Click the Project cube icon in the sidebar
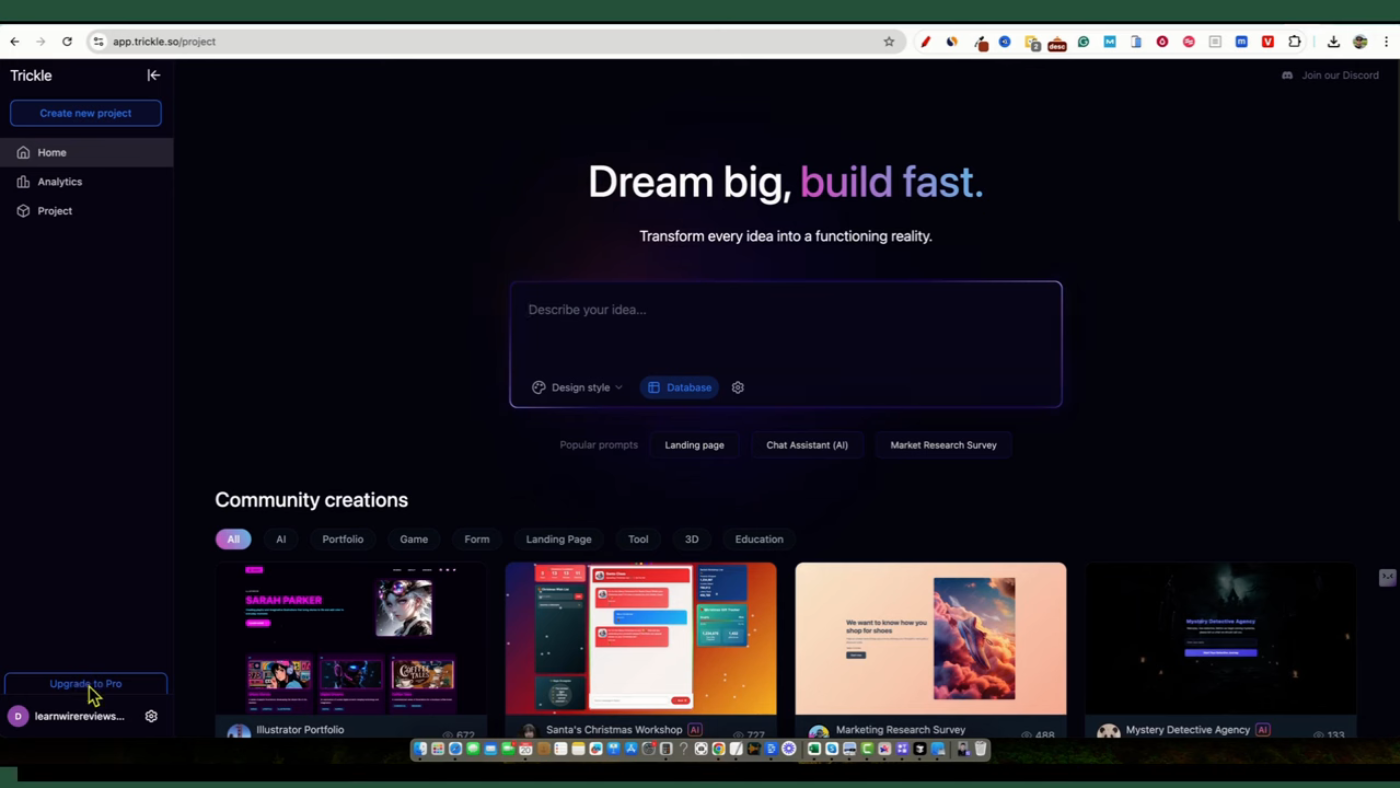Screen dimensions: 1400x788 click(23, 211)
